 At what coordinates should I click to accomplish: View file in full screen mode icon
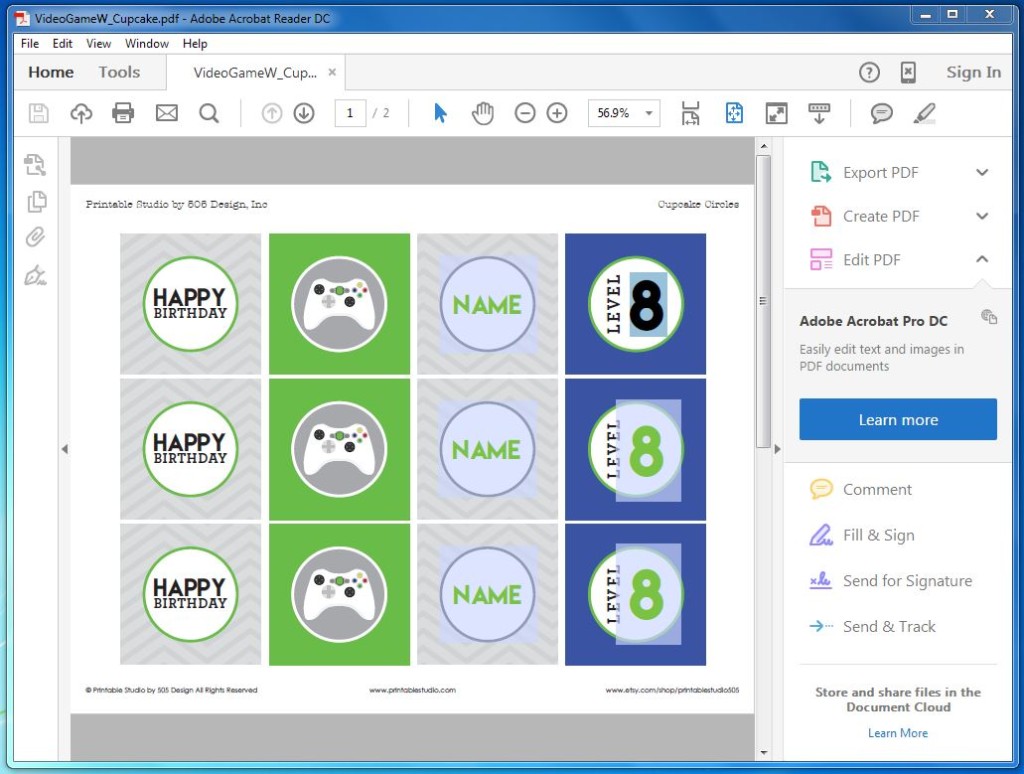coord(776,113)
